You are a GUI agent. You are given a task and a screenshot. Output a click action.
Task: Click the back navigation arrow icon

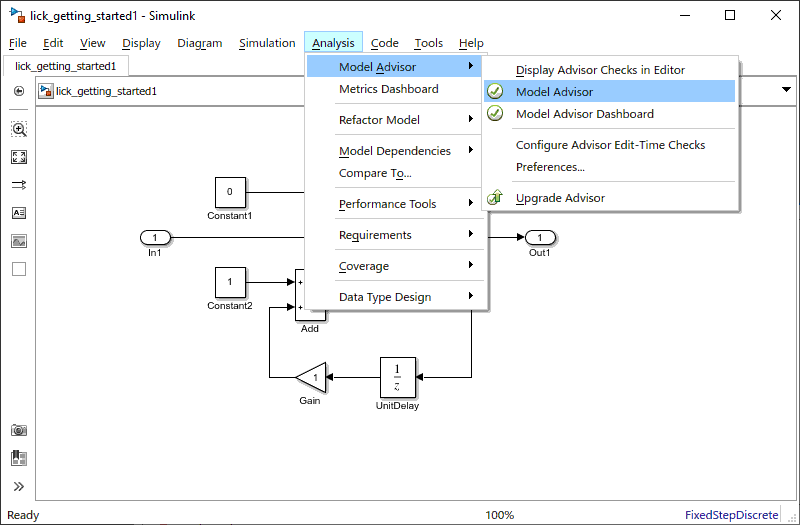(19, 91)
